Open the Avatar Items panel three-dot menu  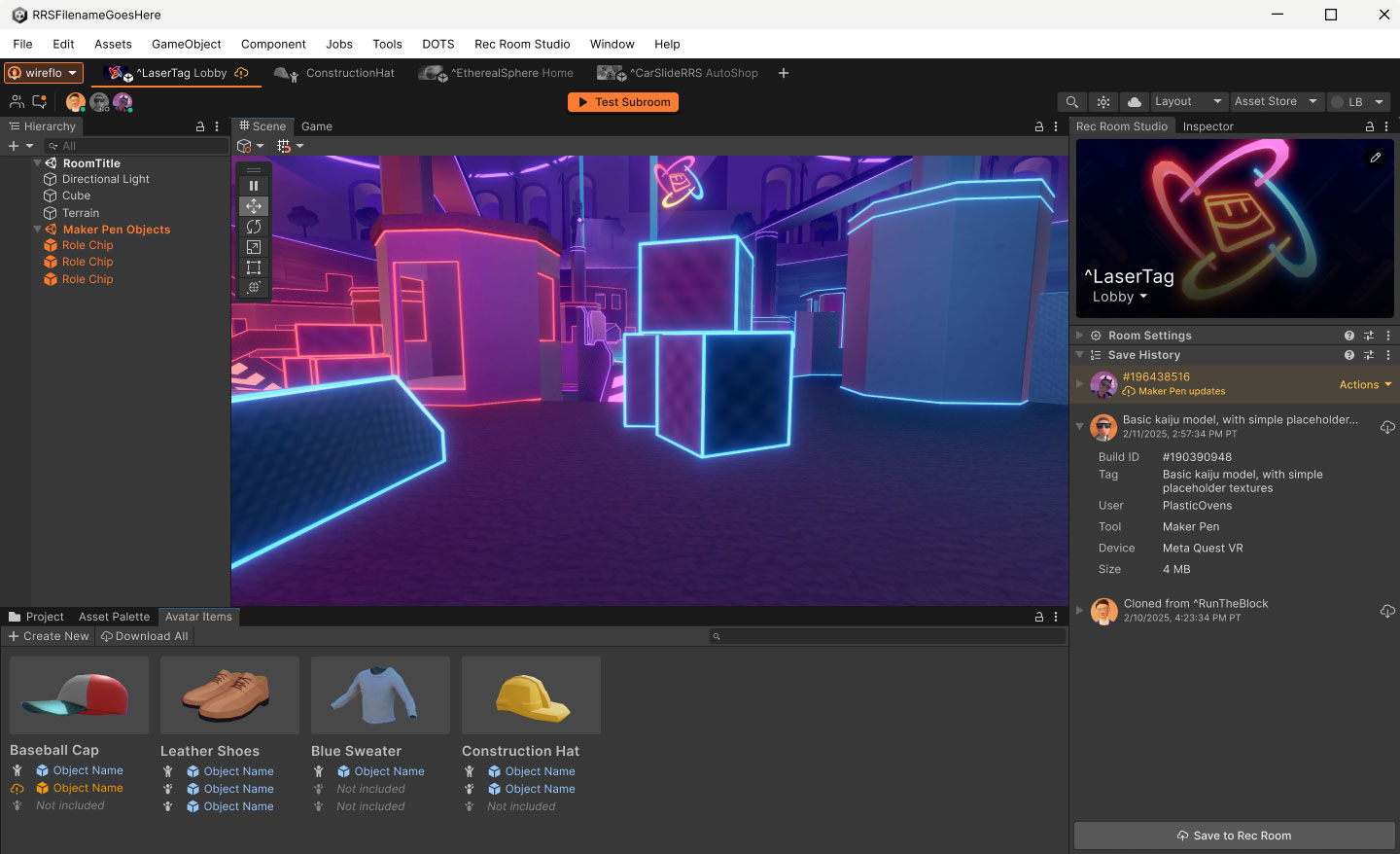(1056, 617)
